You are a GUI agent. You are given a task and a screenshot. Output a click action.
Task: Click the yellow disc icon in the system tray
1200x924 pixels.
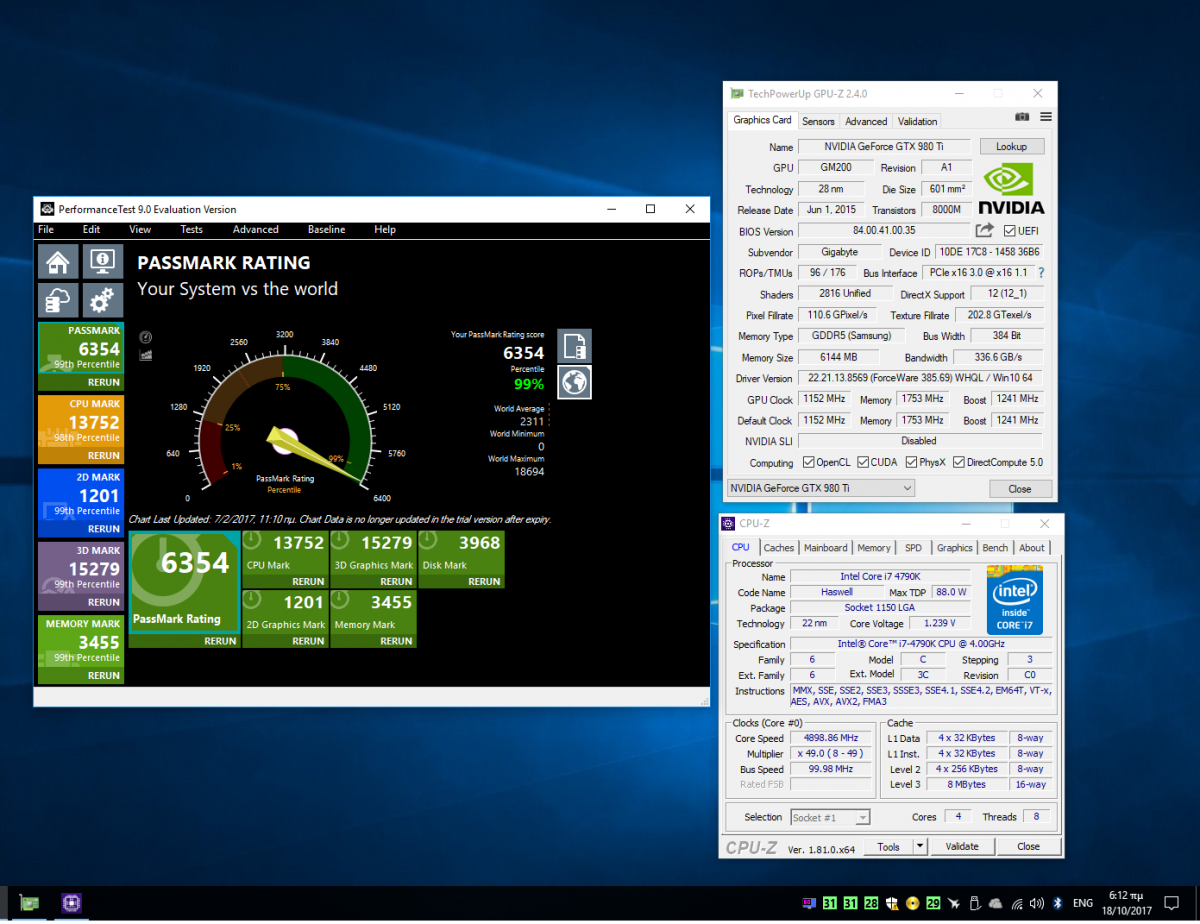(912, 904)
